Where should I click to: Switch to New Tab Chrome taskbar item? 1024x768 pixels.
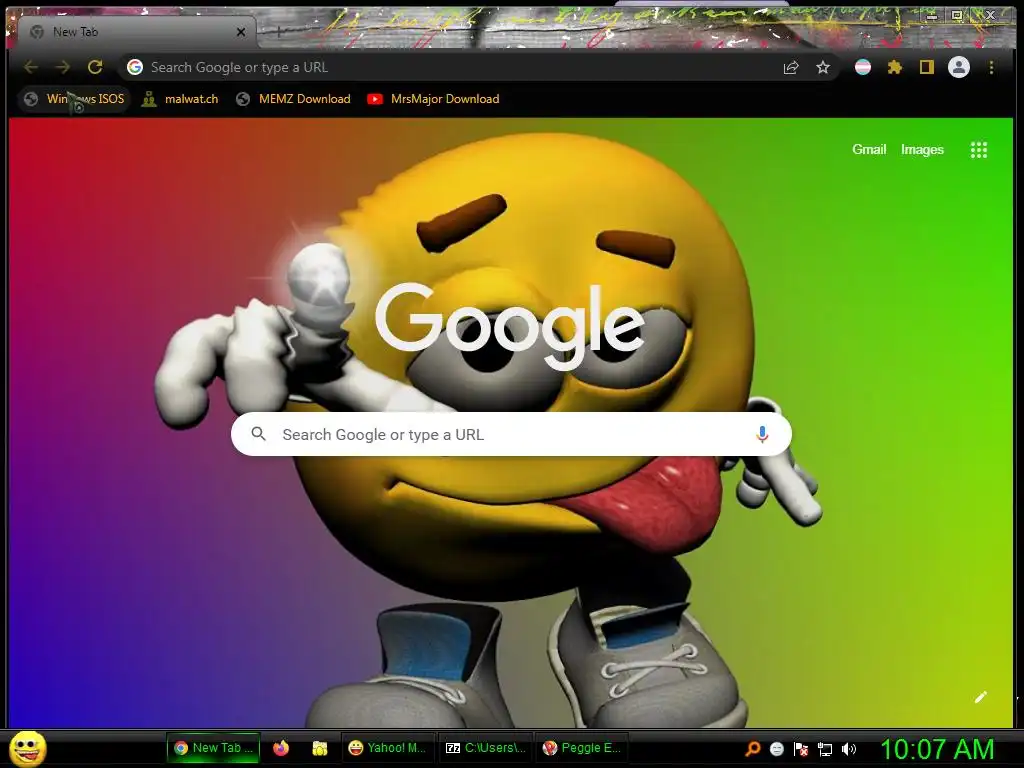point(214,748)
